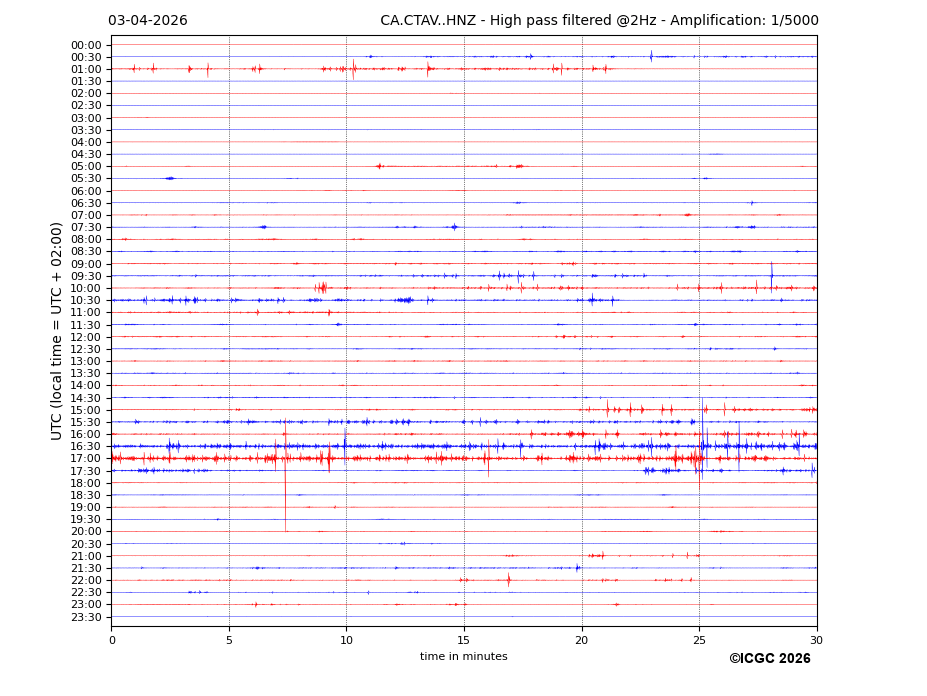Viewport: 927px width, 696px height.
Task: Click the date label 03-04-2026
Action: [x=148, y=21]
